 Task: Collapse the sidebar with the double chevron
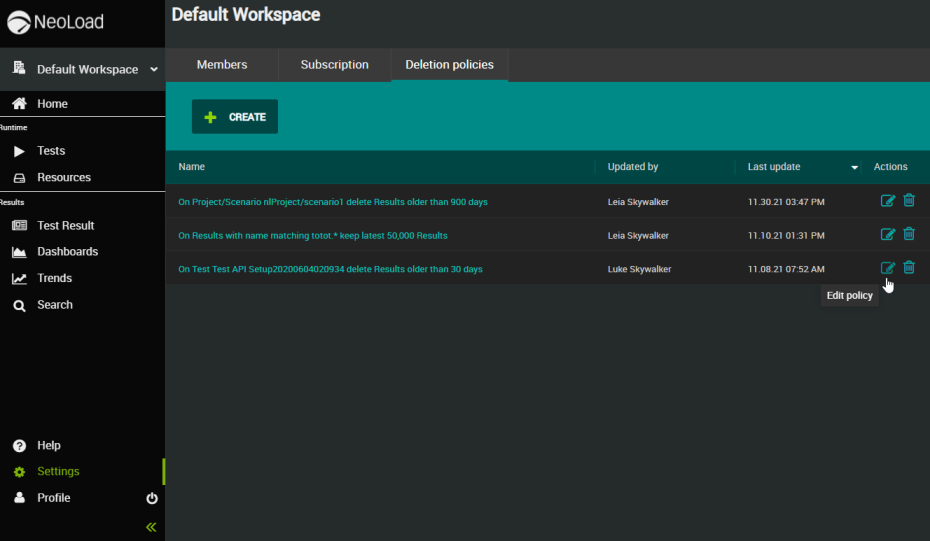[x=151, y=527]
